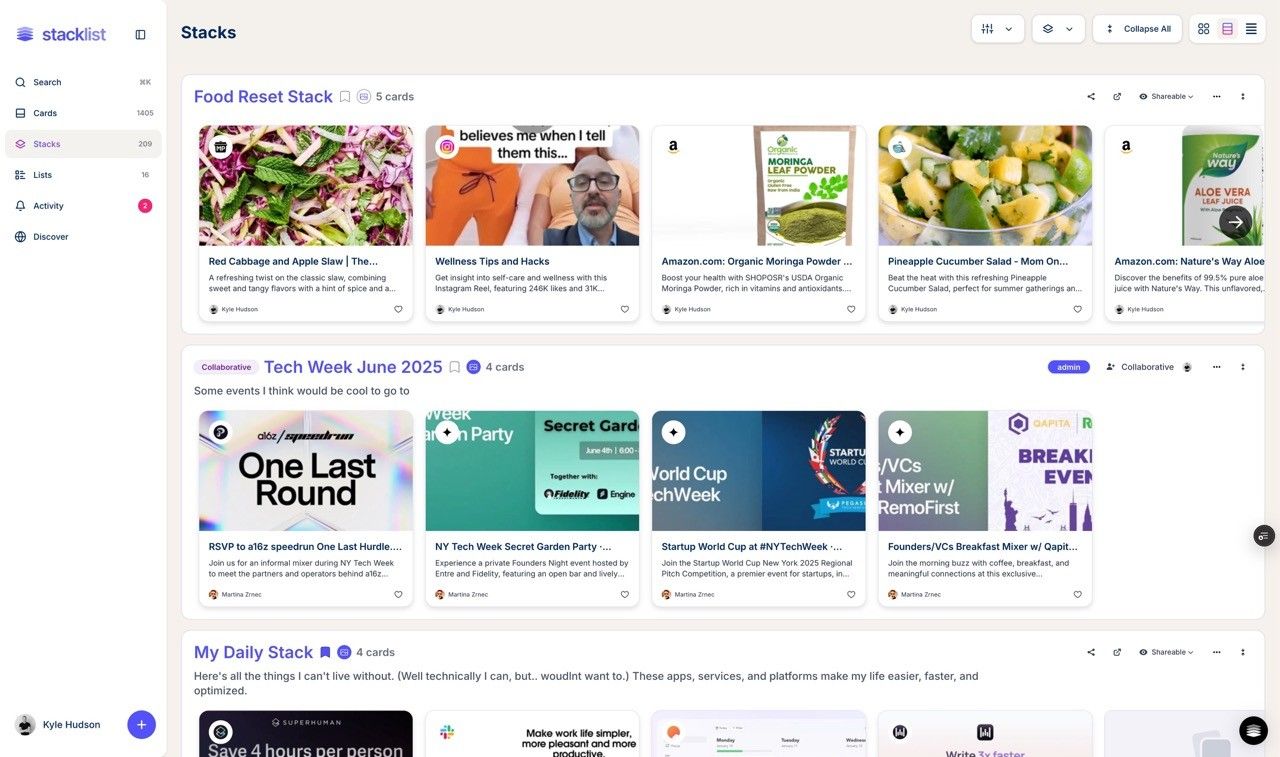Viewport: 1280px width, 757px height.
Task: Like the Founders/VCs Breakfast Mixer card
Action: coord(1078,594)
